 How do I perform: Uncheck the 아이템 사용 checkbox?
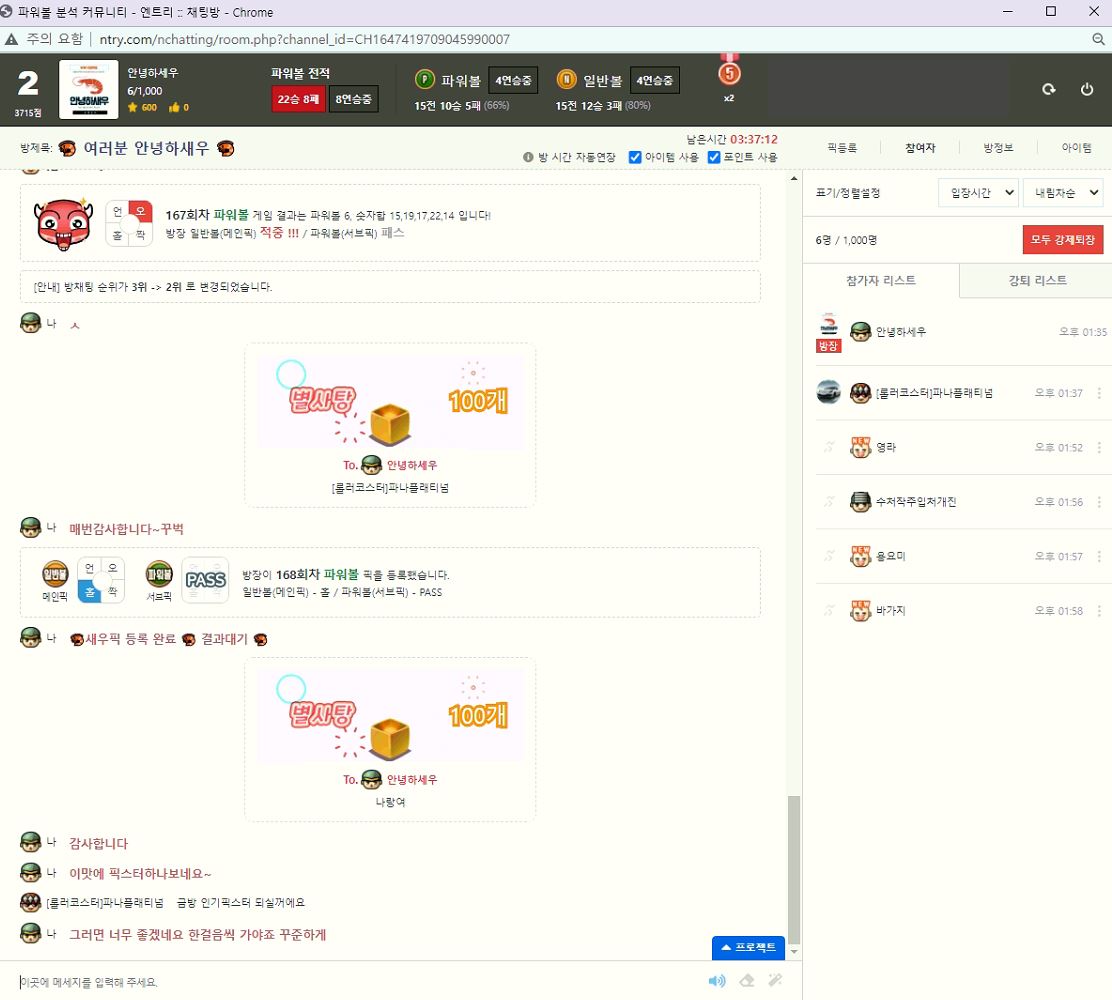(x=635, y=157)
